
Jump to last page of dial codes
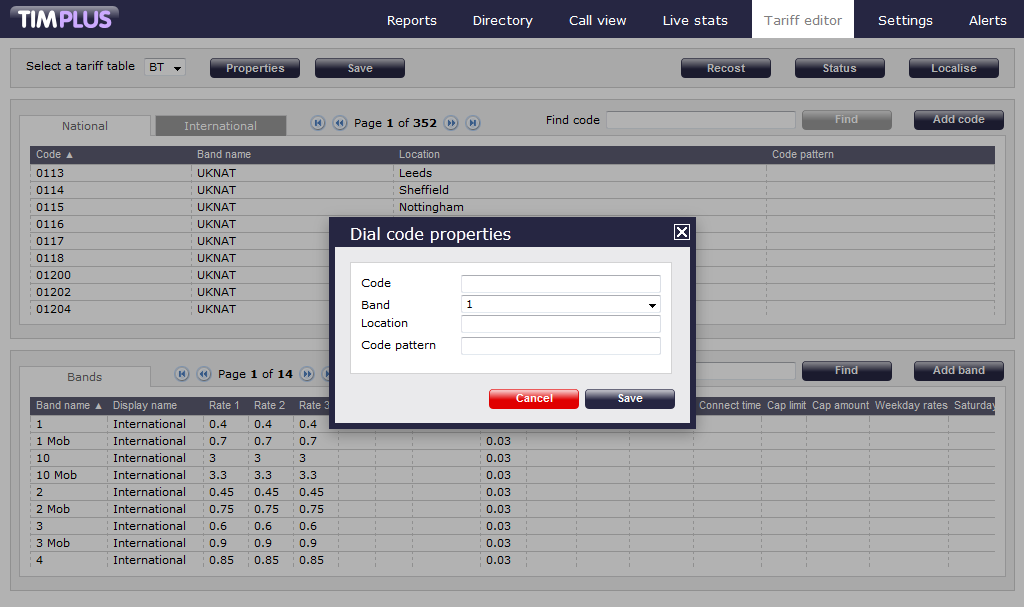(473, 123)
